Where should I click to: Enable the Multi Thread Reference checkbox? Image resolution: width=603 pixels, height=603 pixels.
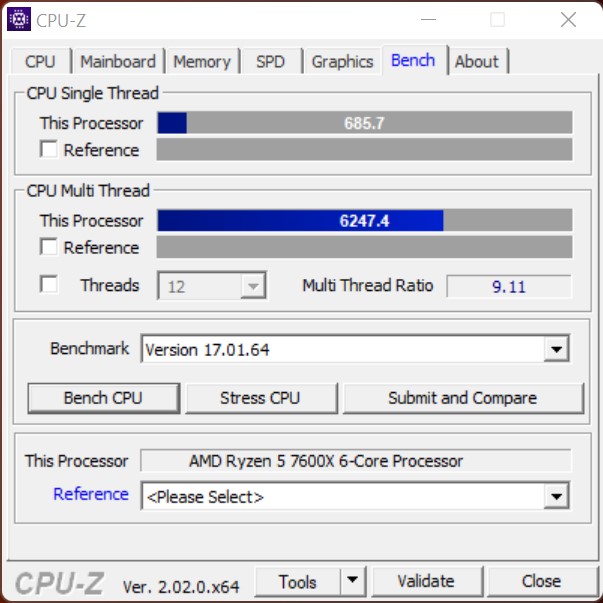point(49,247)
